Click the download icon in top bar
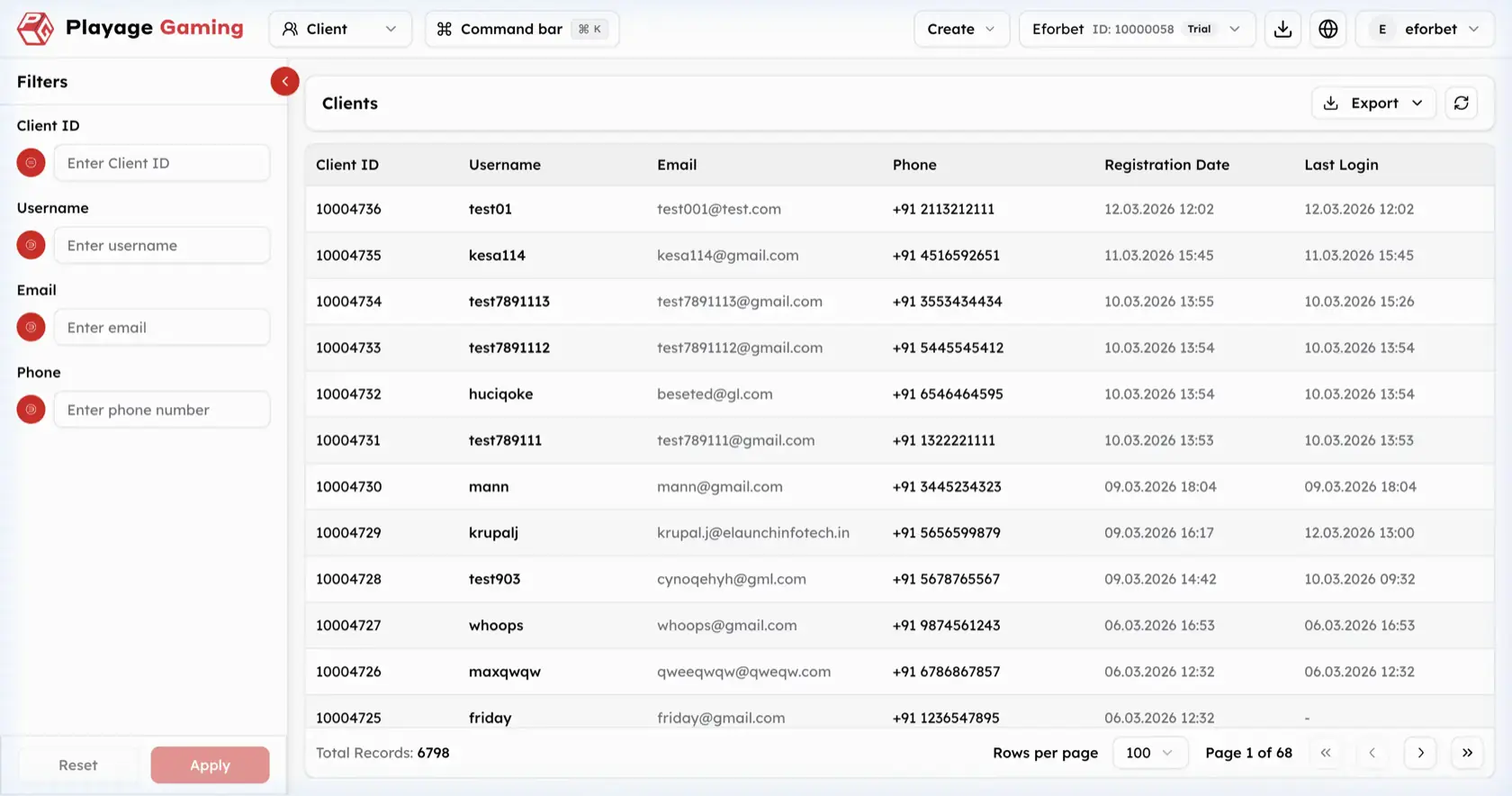This screenshot has height=796, width=1512. 1282,29
